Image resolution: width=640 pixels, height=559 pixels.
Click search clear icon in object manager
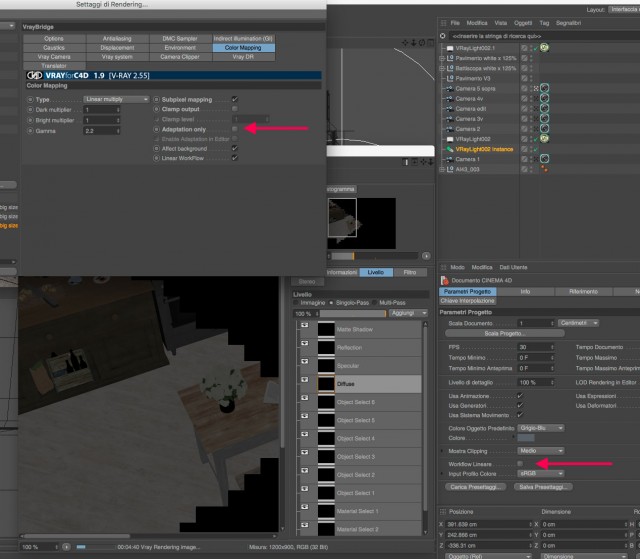(x=442, y=36)
